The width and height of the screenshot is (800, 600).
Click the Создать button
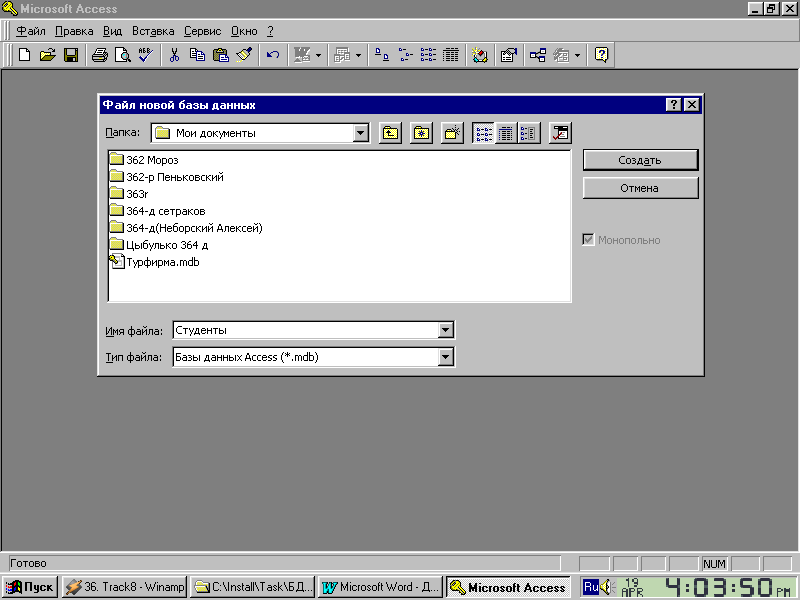pos(640,160)
